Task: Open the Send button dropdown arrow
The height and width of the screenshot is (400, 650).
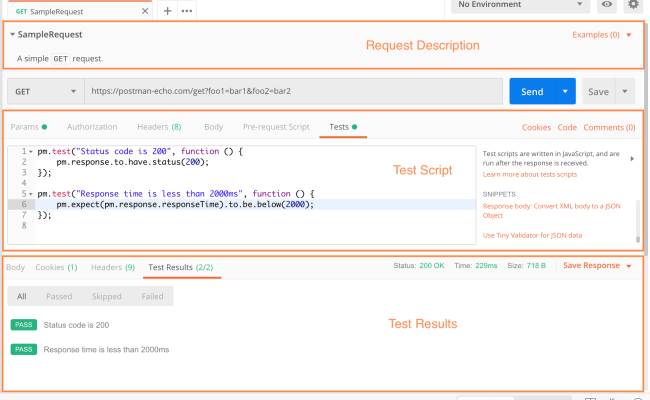Action: [x=565, y=92]
